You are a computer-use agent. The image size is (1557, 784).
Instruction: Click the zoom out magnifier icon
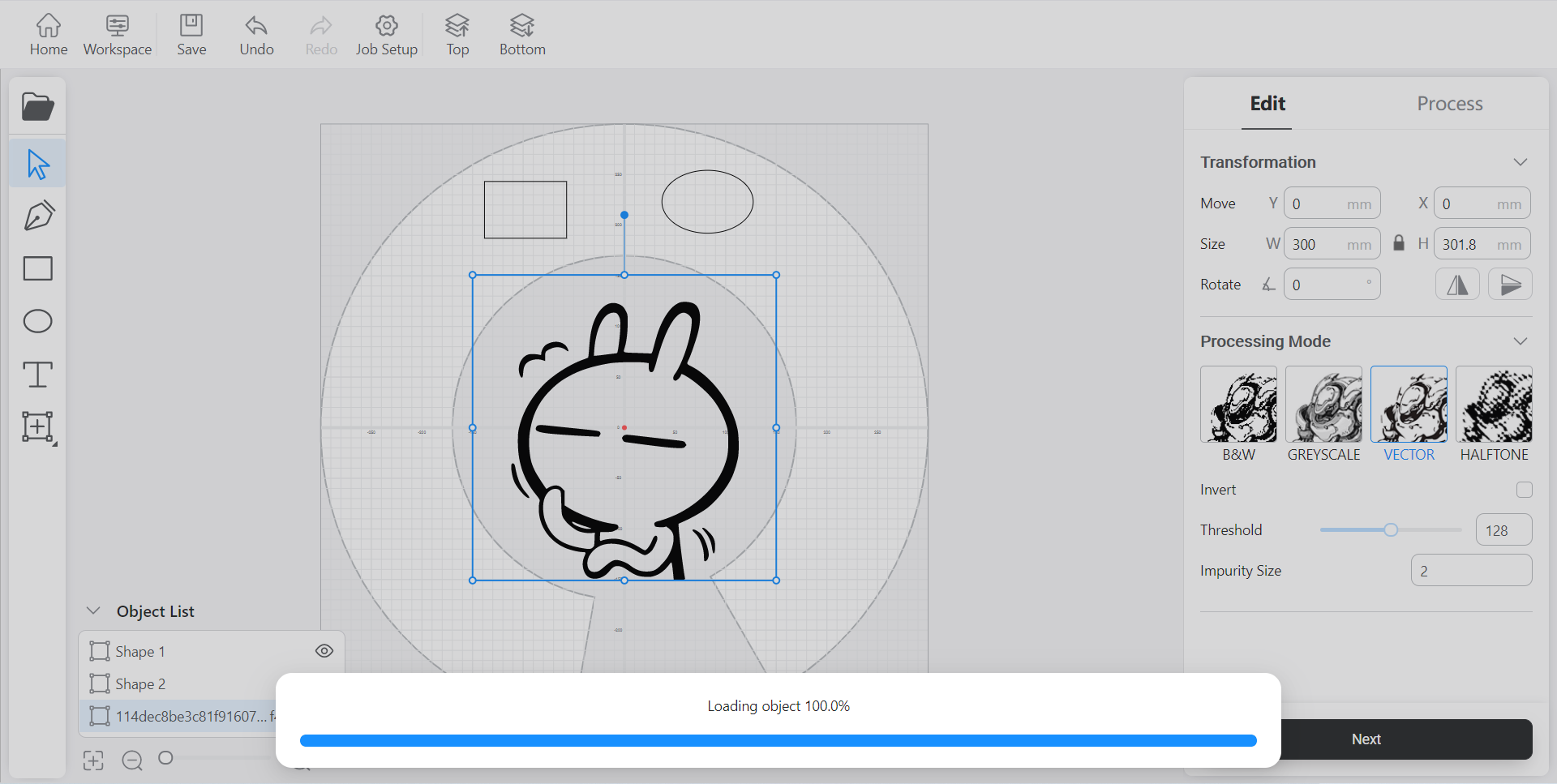132,760
